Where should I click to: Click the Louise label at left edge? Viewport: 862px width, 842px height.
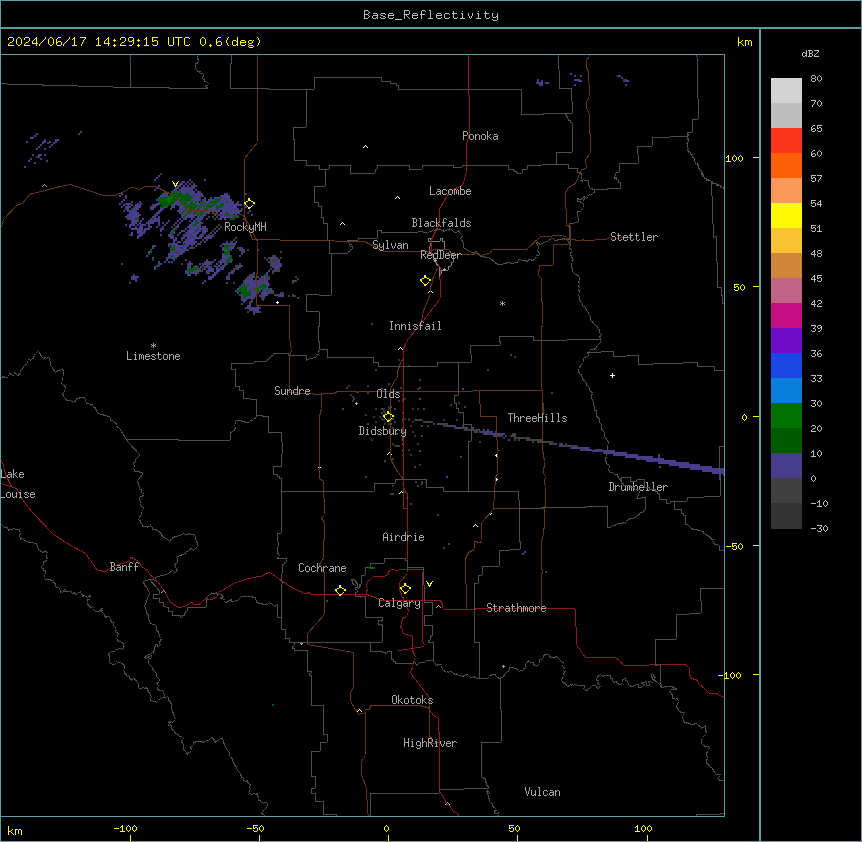tap(18, 494)
